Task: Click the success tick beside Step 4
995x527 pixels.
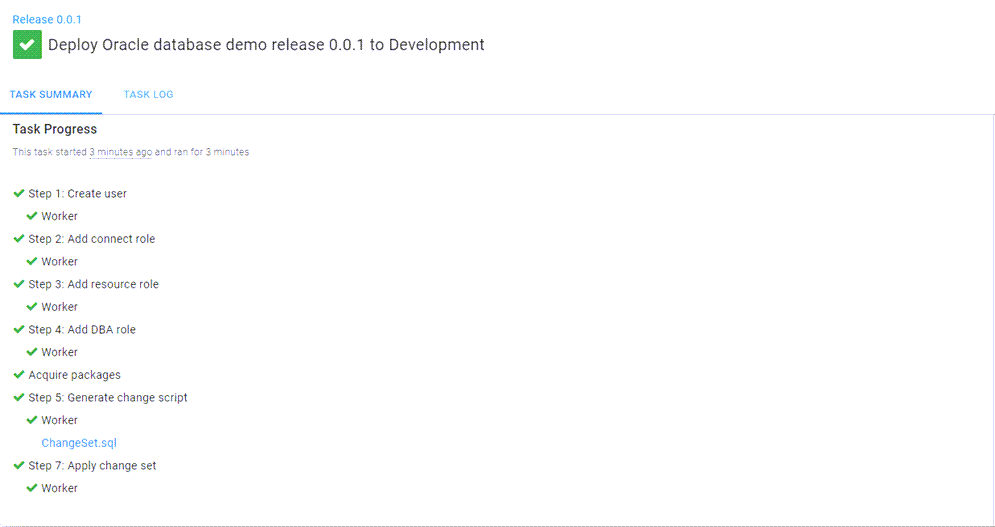Action: point(19,329)
